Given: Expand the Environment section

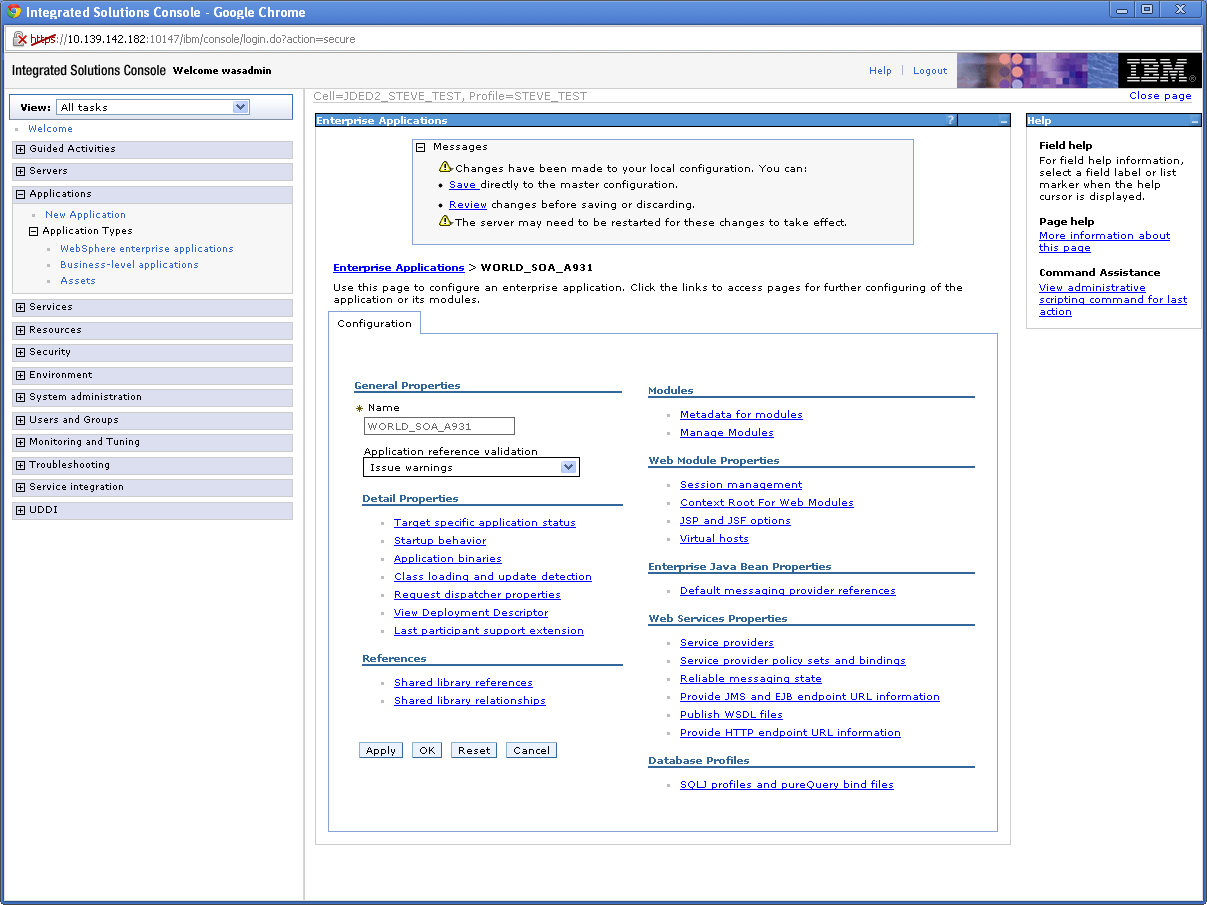Looking at the screenshot, I should (x=21, y=375).
